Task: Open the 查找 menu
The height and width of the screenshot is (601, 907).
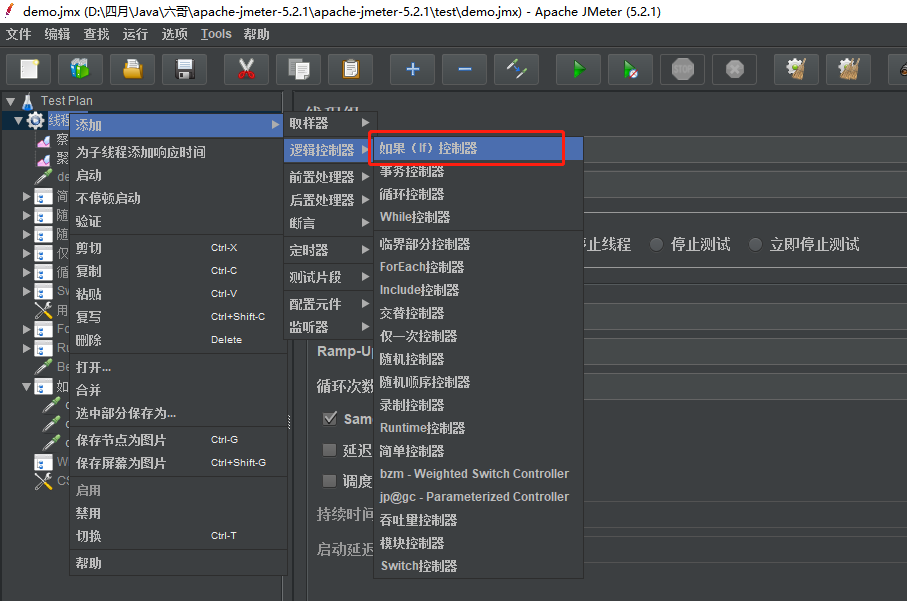Action: (96, 34)
